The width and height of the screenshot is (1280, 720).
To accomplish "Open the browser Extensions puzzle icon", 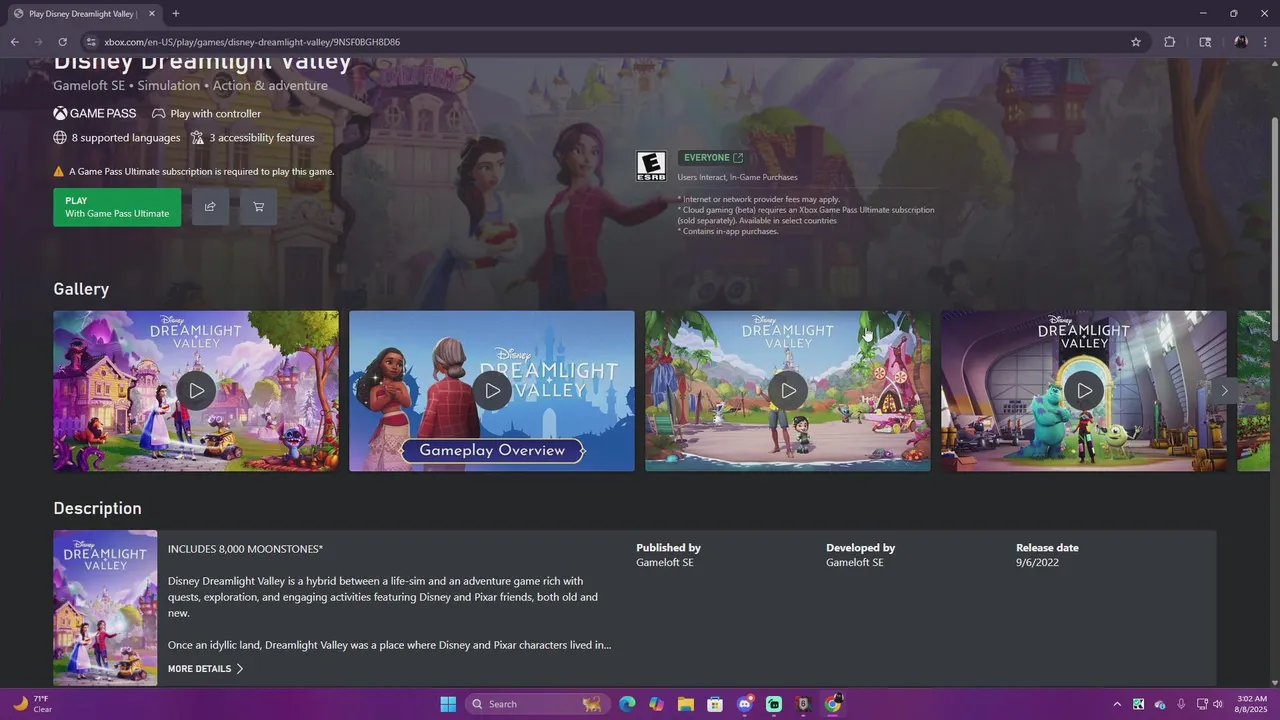I will (x=1170, y=42).
